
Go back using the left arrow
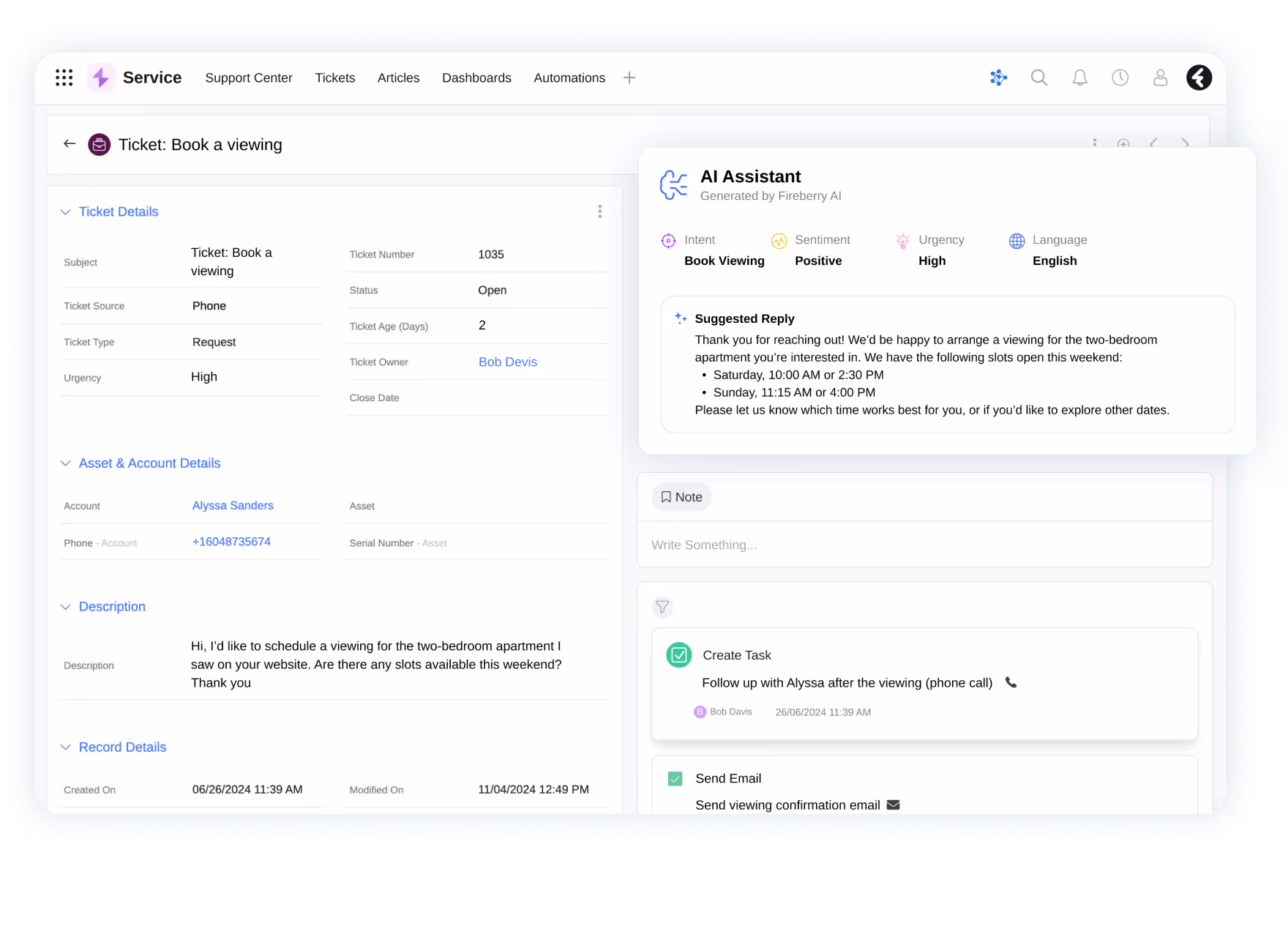[x=70, y=143]
